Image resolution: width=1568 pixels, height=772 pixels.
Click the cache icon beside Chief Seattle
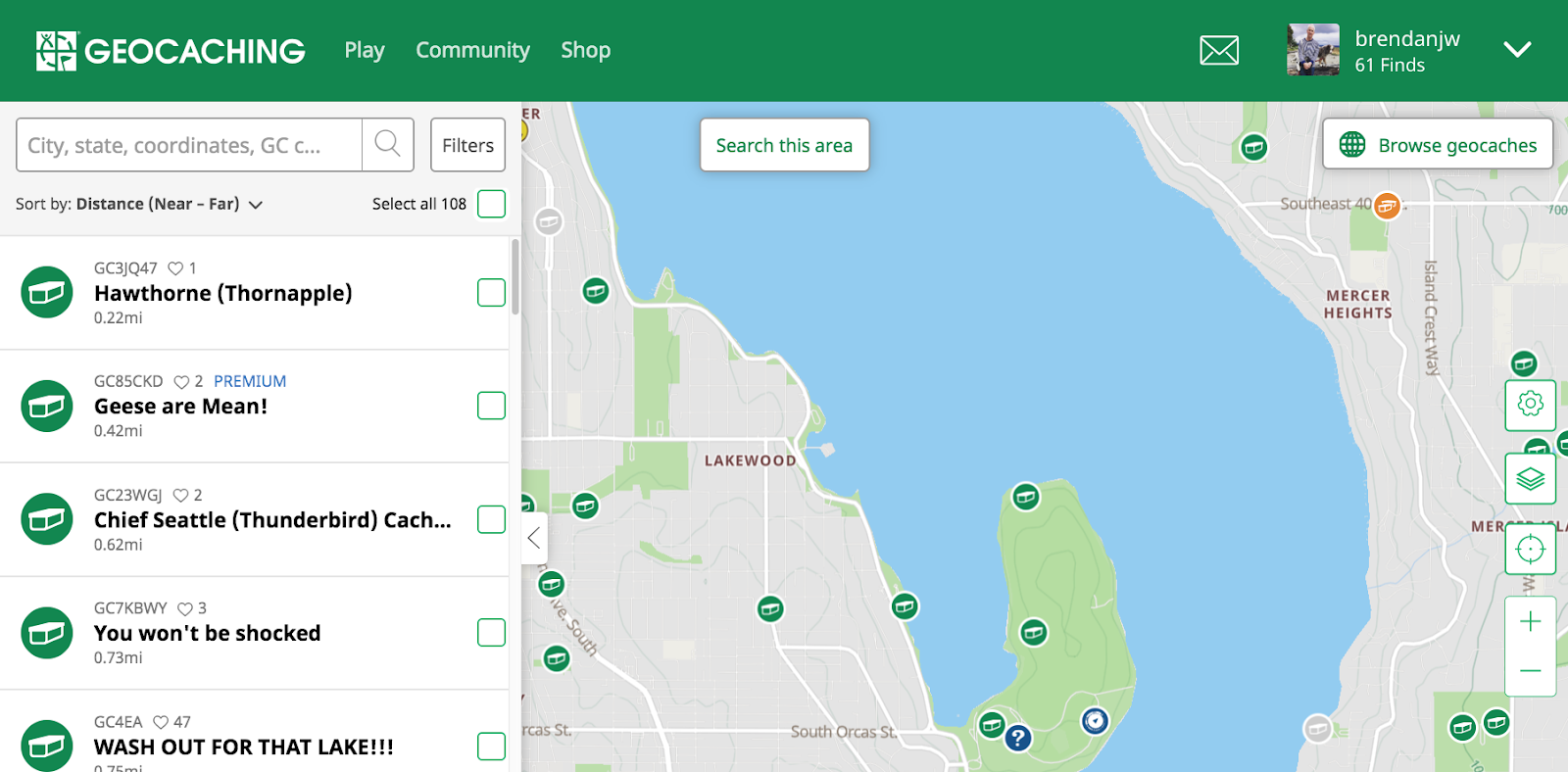click(47, 519)
